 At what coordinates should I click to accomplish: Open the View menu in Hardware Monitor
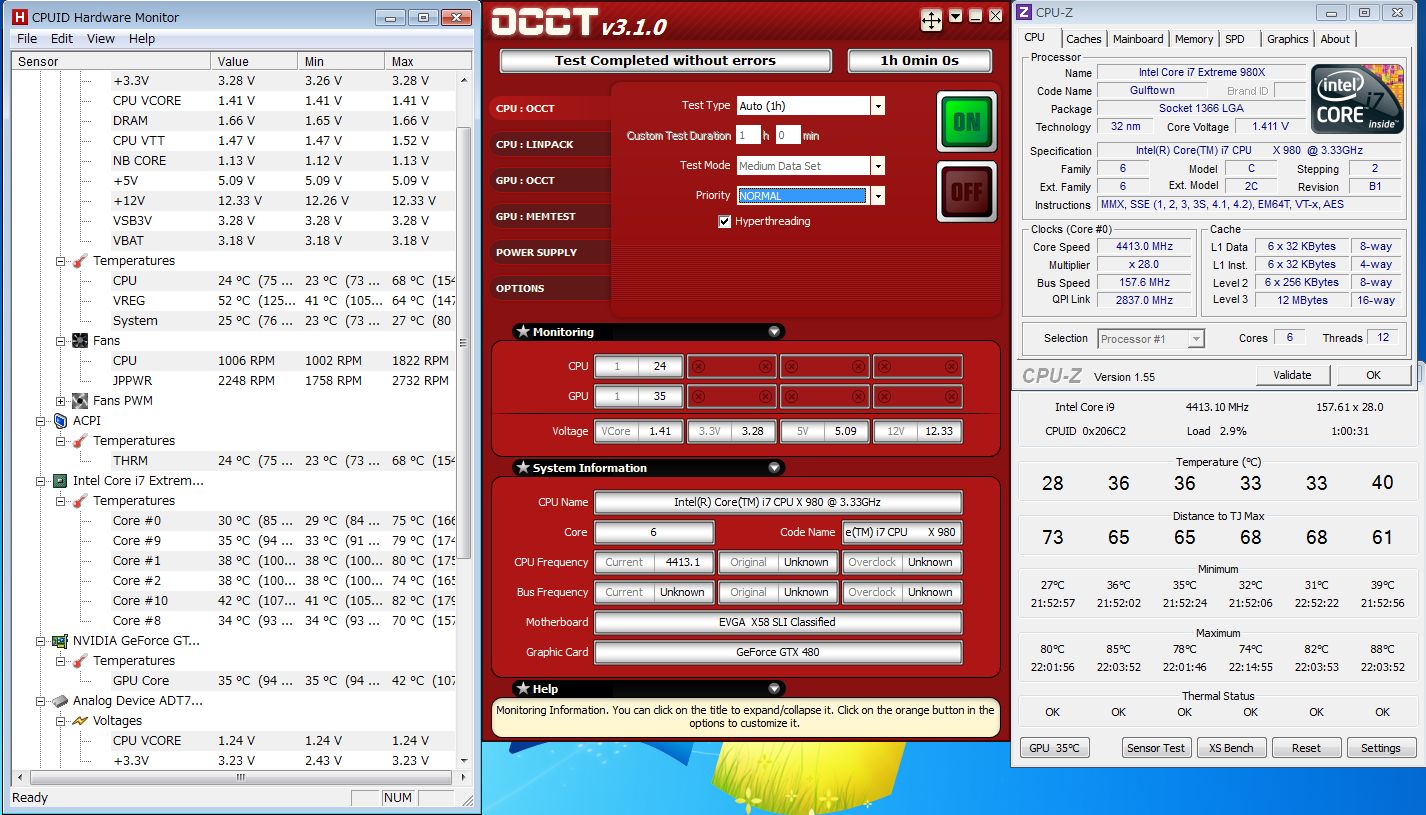pos(101,39)
